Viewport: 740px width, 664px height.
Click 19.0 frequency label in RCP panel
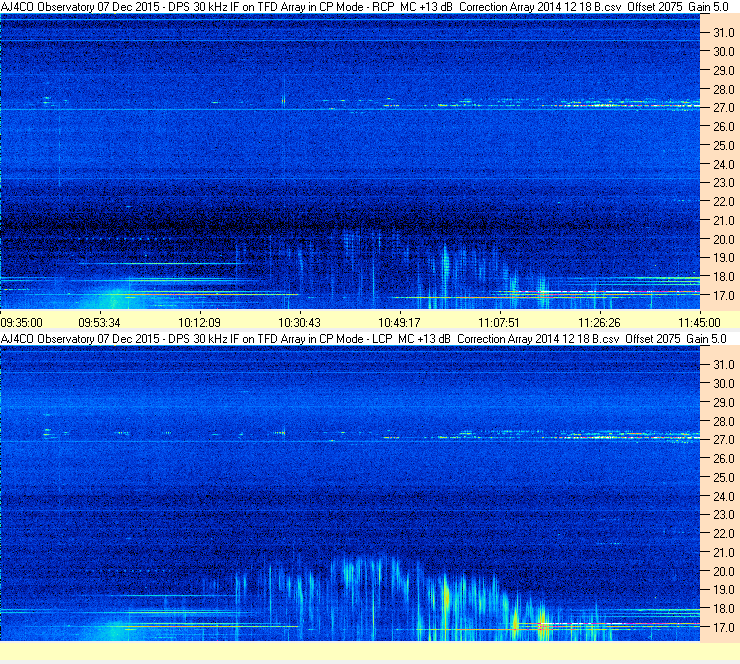click(x=723, y=258)
